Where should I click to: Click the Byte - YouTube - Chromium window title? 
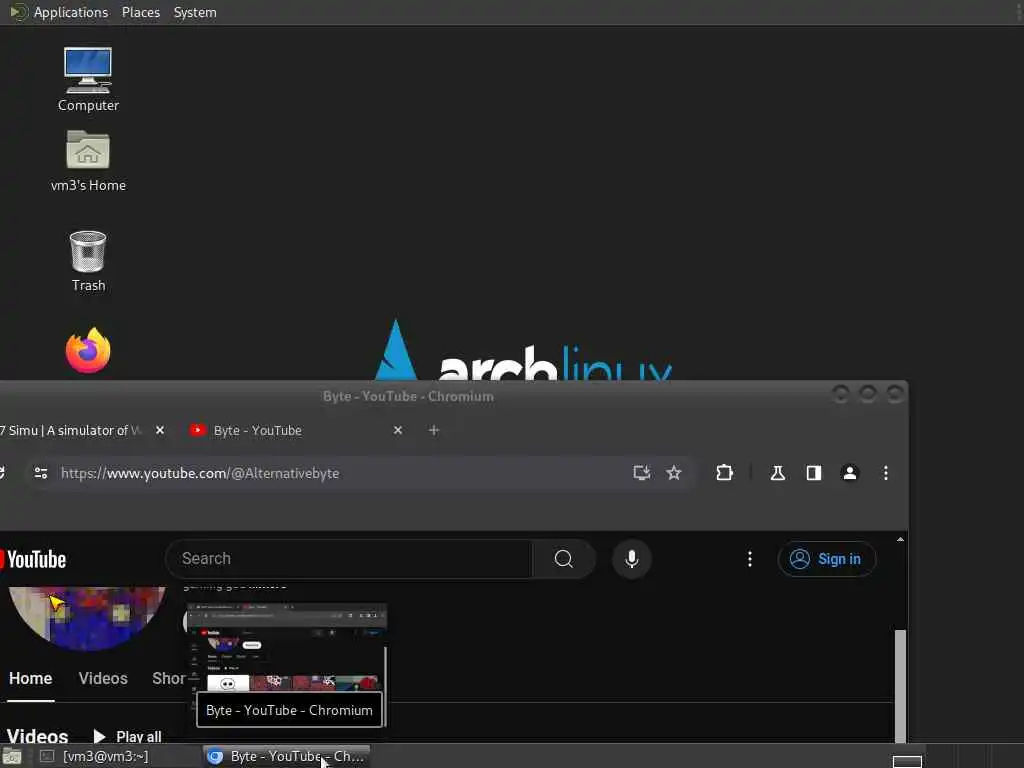408,396
